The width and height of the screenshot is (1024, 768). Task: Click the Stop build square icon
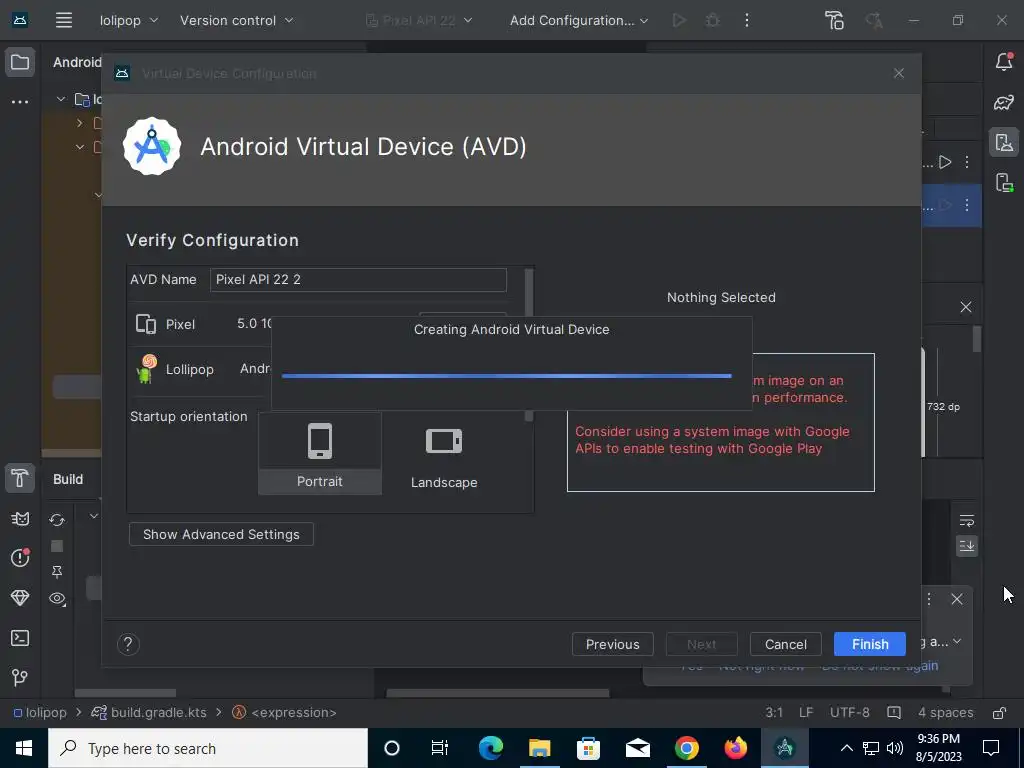pyautogui.click(x=57, y=546)
